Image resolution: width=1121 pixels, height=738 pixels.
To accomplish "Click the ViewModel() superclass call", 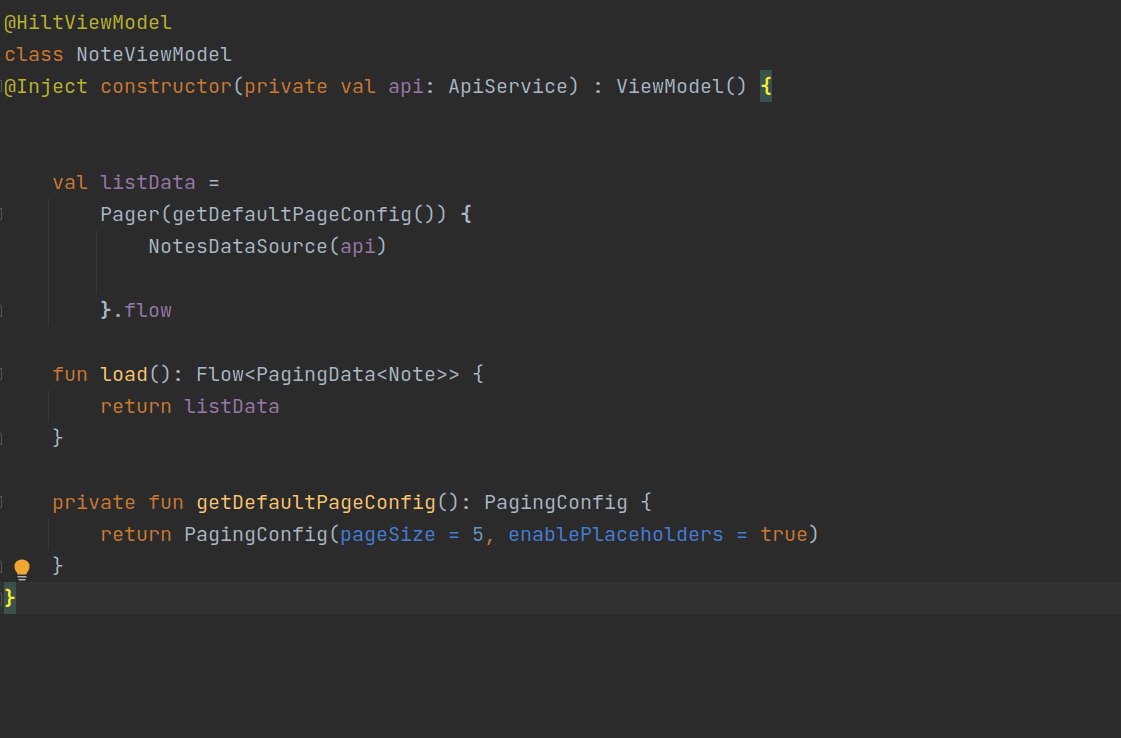I will click(681, 87).
